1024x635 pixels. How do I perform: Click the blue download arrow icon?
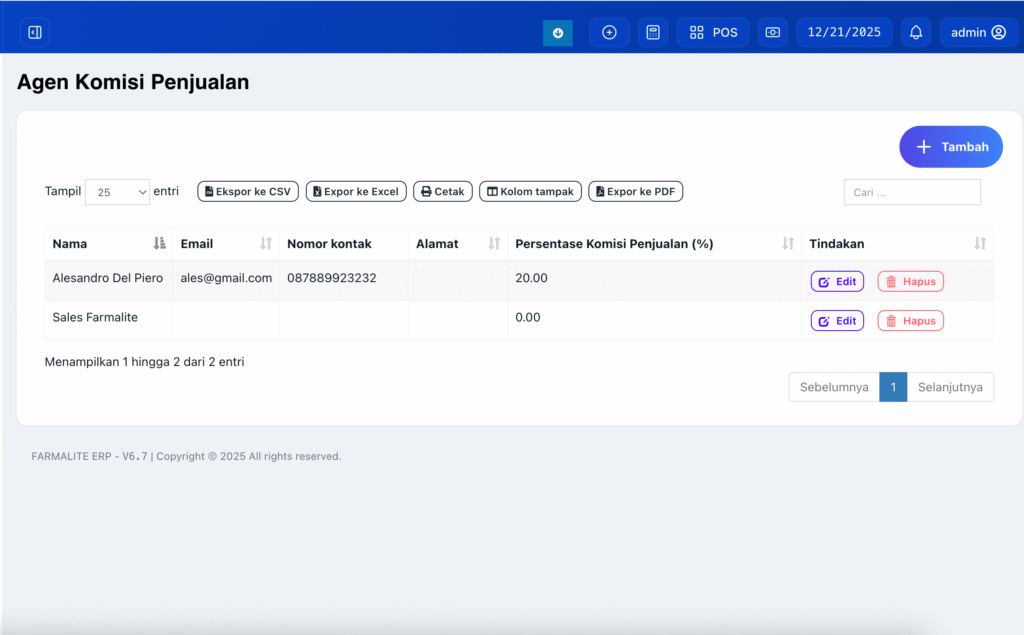click(557, 32)
